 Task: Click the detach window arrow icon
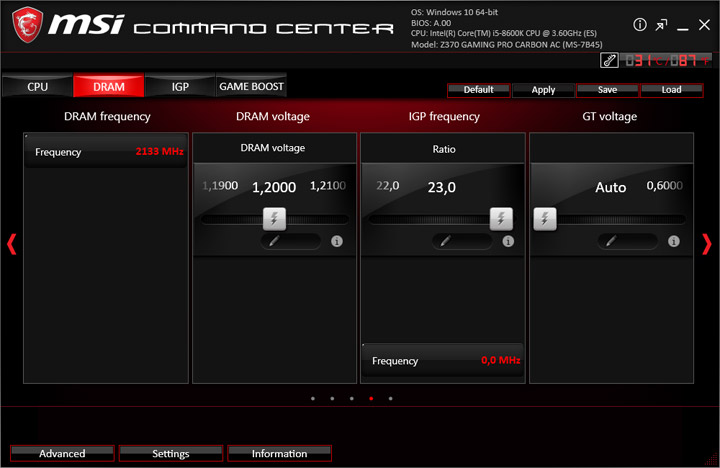(661, 25)
